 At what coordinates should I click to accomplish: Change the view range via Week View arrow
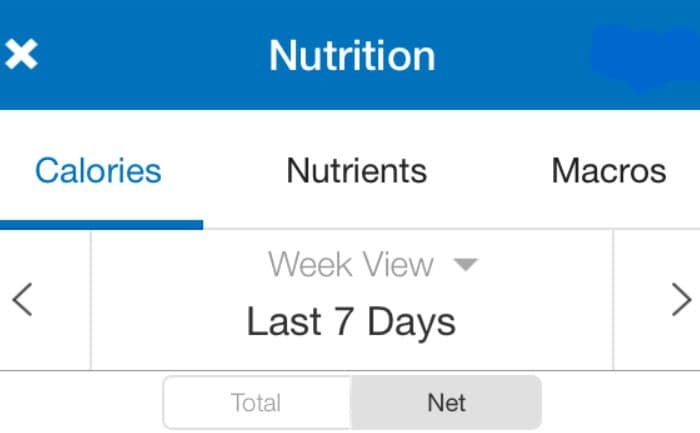point(466,264)
